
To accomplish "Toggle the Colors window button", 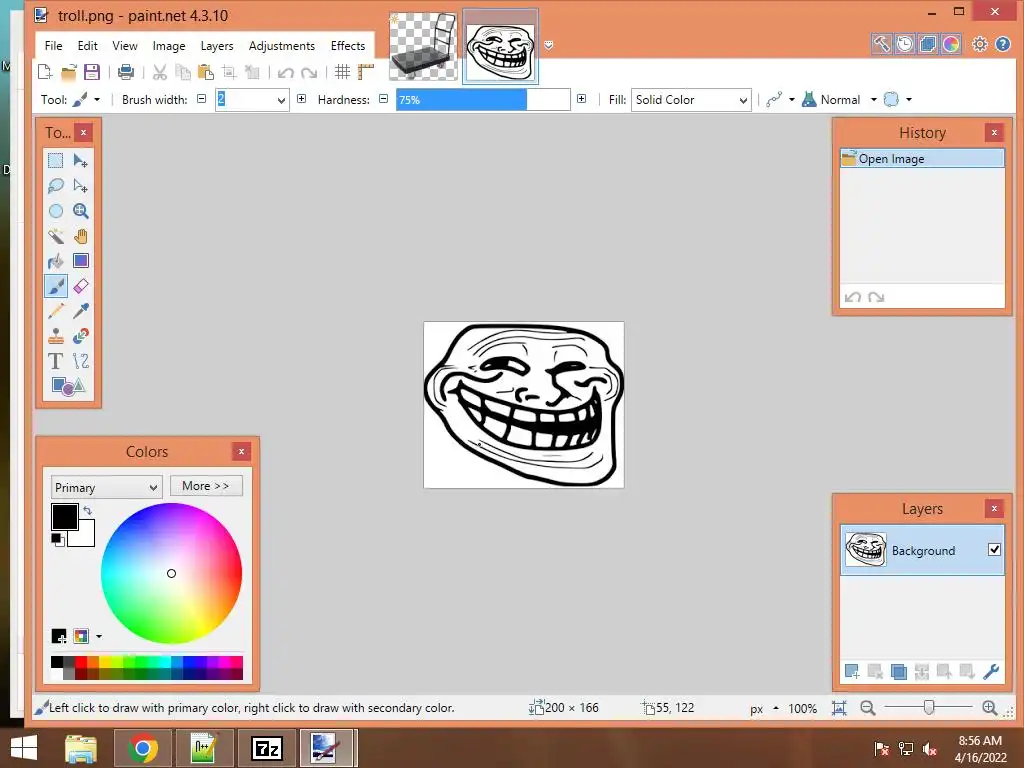I will (x=951, y=44).
